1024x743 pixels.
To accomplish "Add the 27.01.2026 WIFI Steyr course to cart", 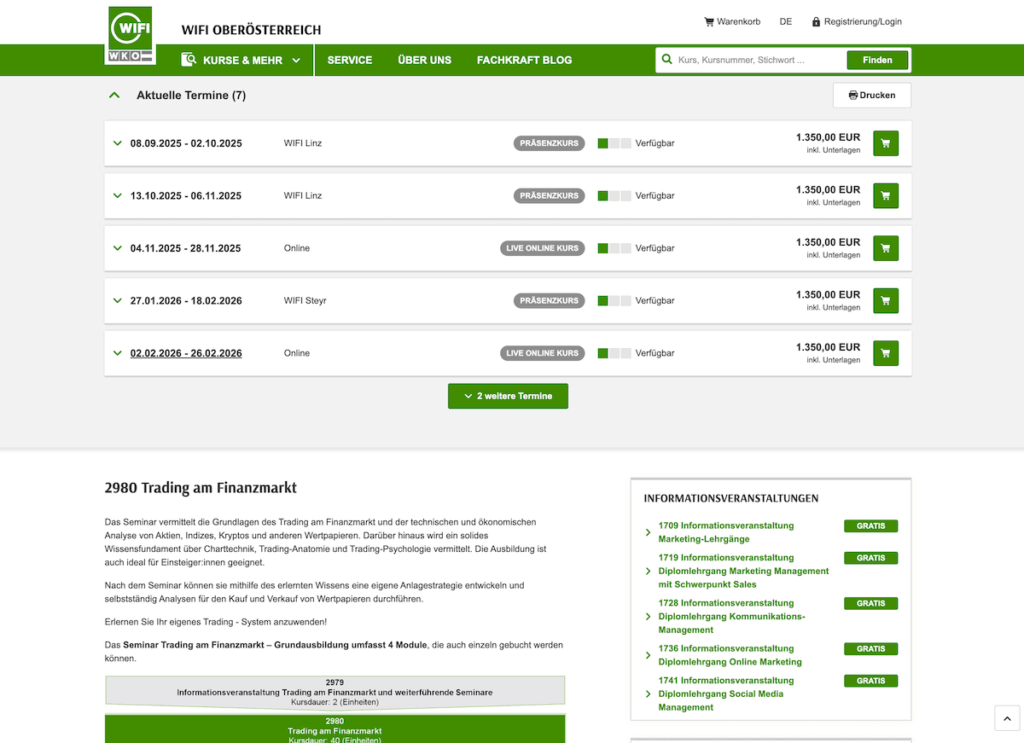I will (885, 301).
